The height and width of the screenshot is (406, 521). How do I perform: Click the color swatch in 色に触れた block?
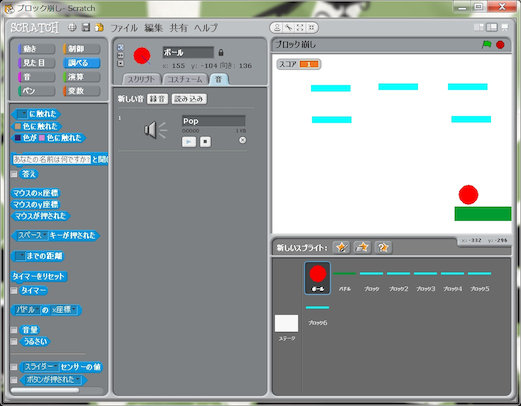click(x=18, y=126)
